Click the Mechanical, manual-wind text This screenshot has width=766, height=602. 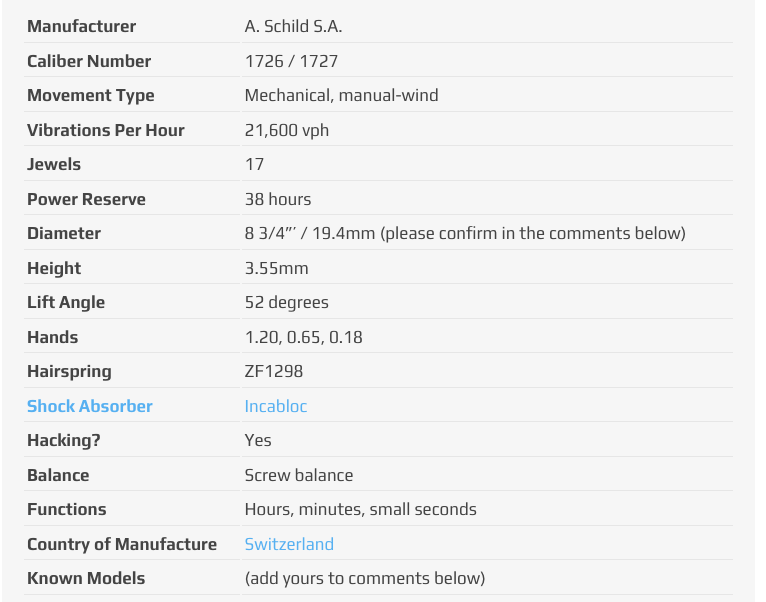tap(341, 95)
